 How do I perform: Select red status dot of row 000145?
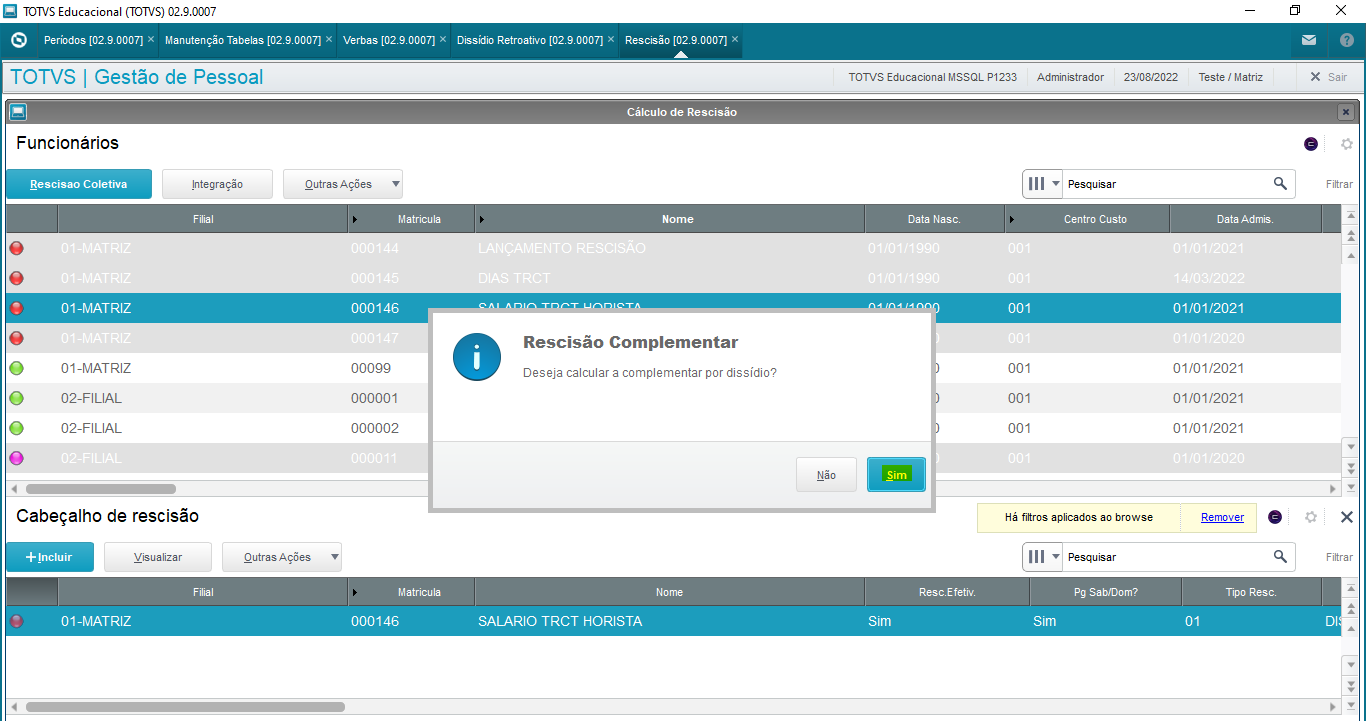point(16,278)
